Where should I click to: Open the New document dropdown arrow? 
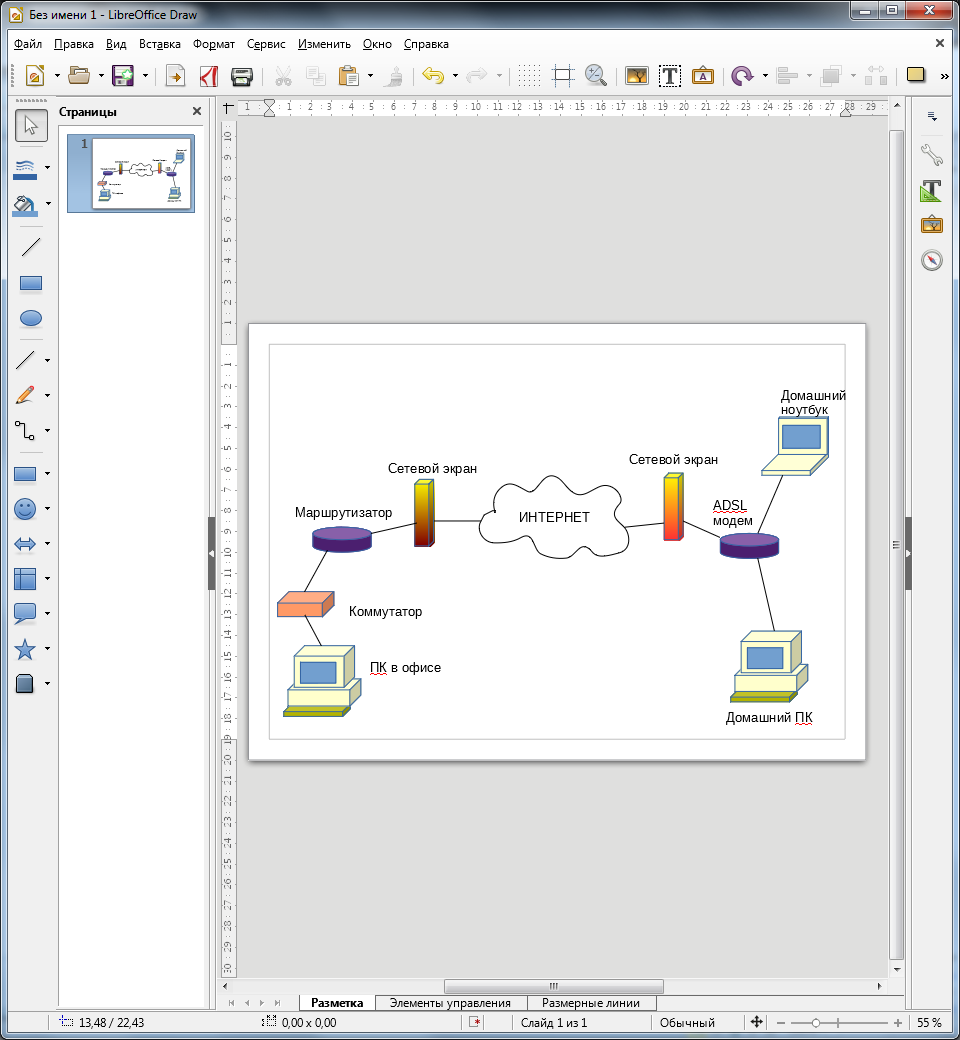pyautogui.click(x=57, y=76)
